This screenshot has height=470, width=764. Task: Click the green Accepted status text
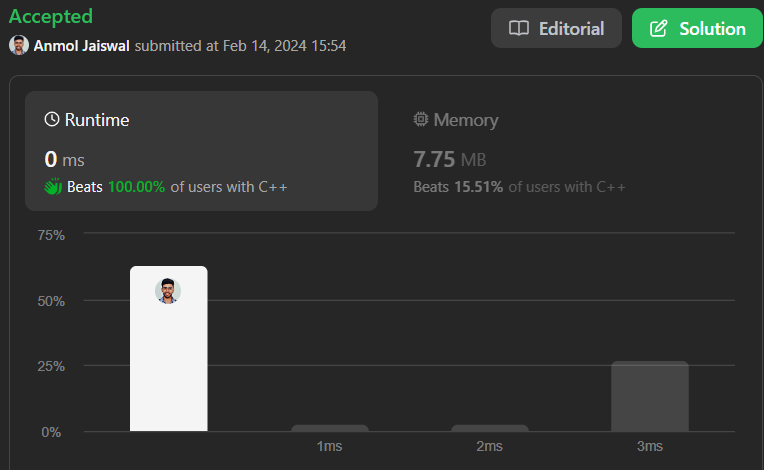pos(51,16)
